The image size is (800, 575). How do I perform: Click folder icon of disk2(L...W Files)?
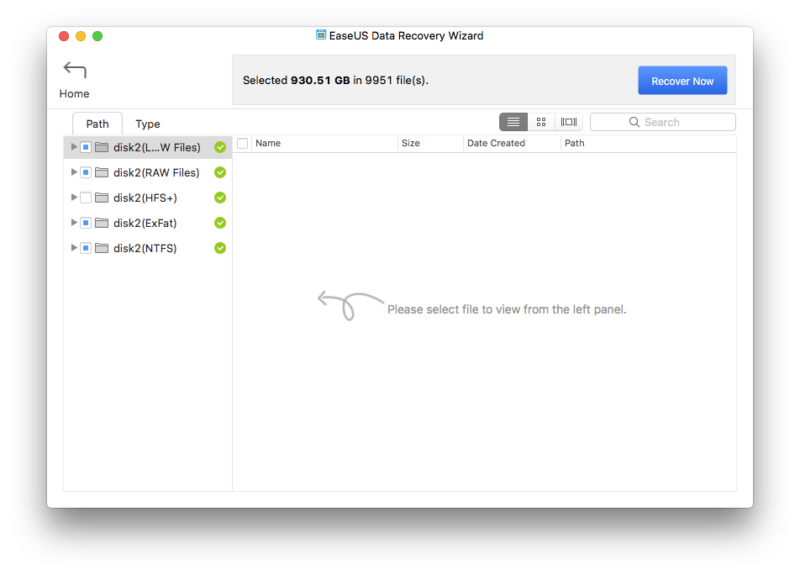pyautogui.click(x=102, y=147)
